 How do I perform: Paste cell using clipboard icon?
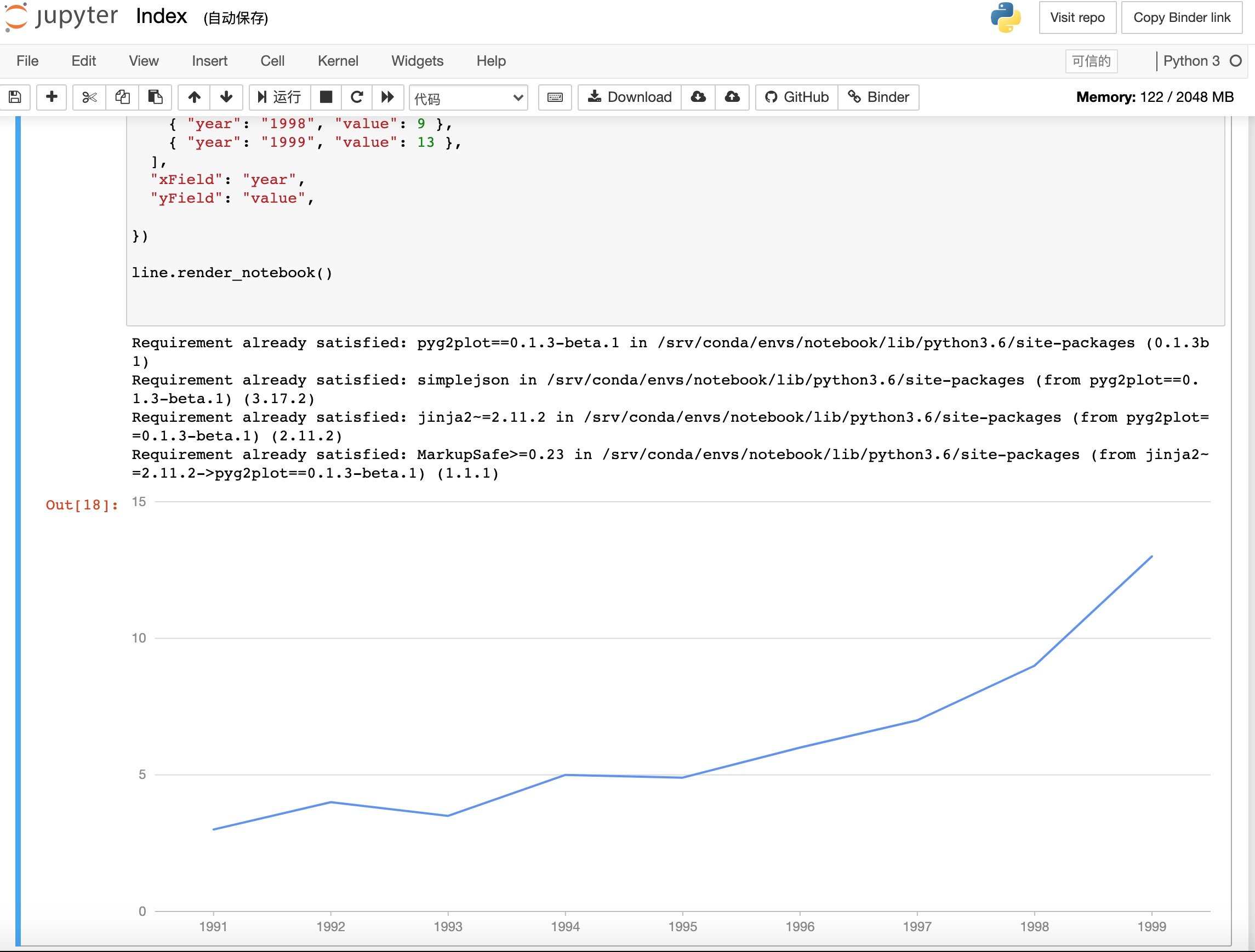pyautogui.click(x=155, y=97)
